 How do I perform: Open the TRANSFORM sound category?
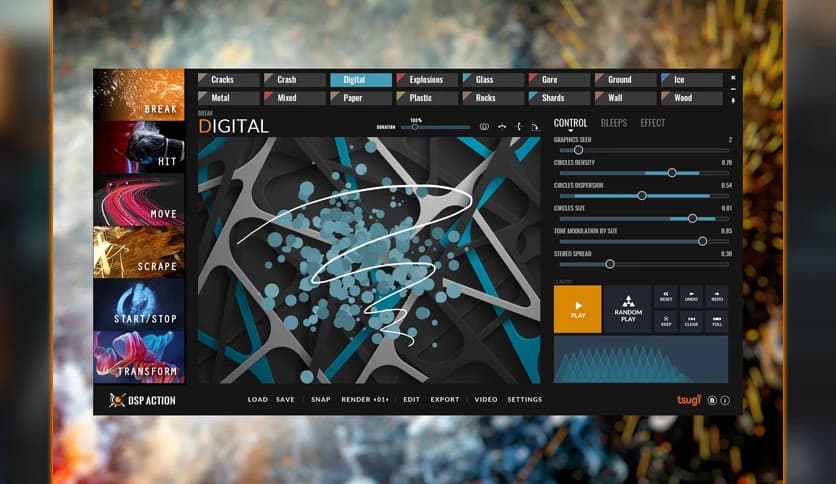coord(139,357)
